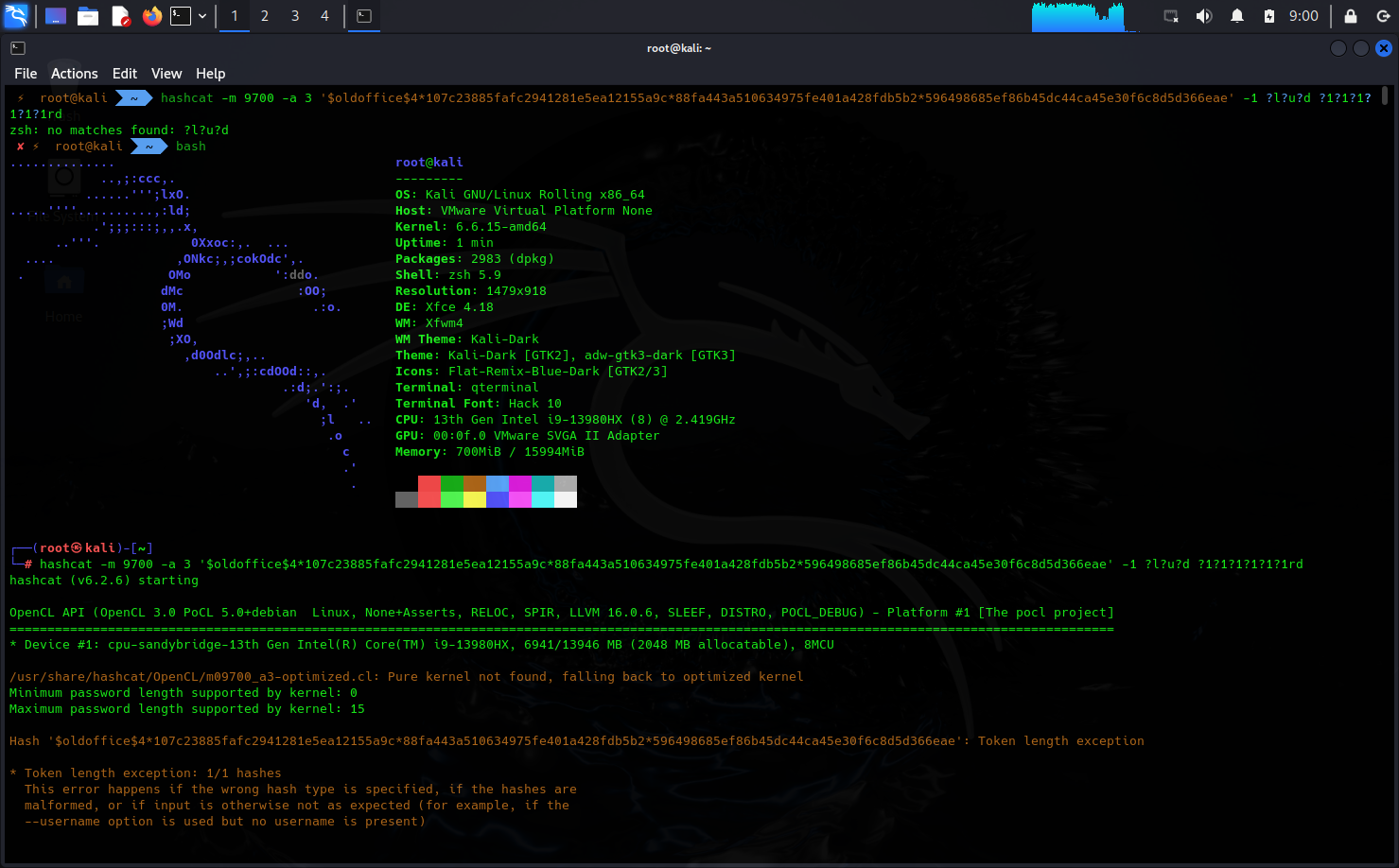Open the notifications bell
Screen dimensions: 1399x868
pyautogui.click(x=1237, y=16)
